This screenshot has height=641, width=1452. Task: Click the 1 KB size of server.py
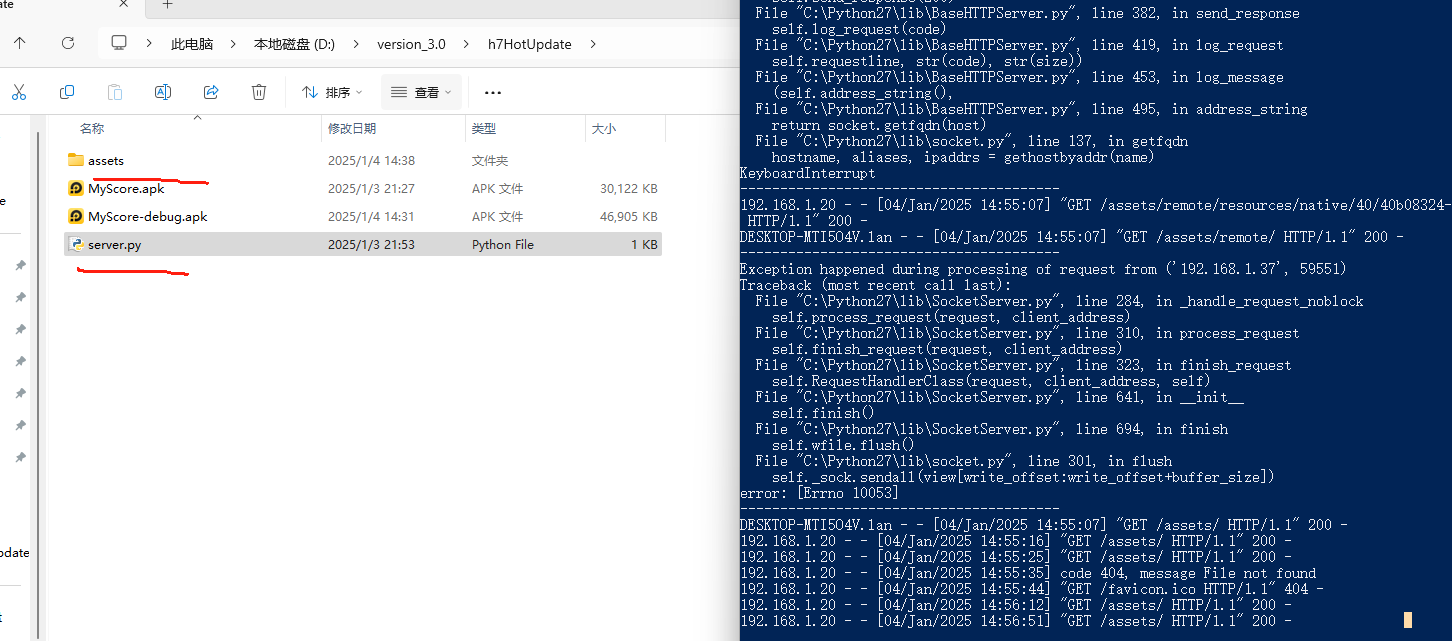click(643, 244)
